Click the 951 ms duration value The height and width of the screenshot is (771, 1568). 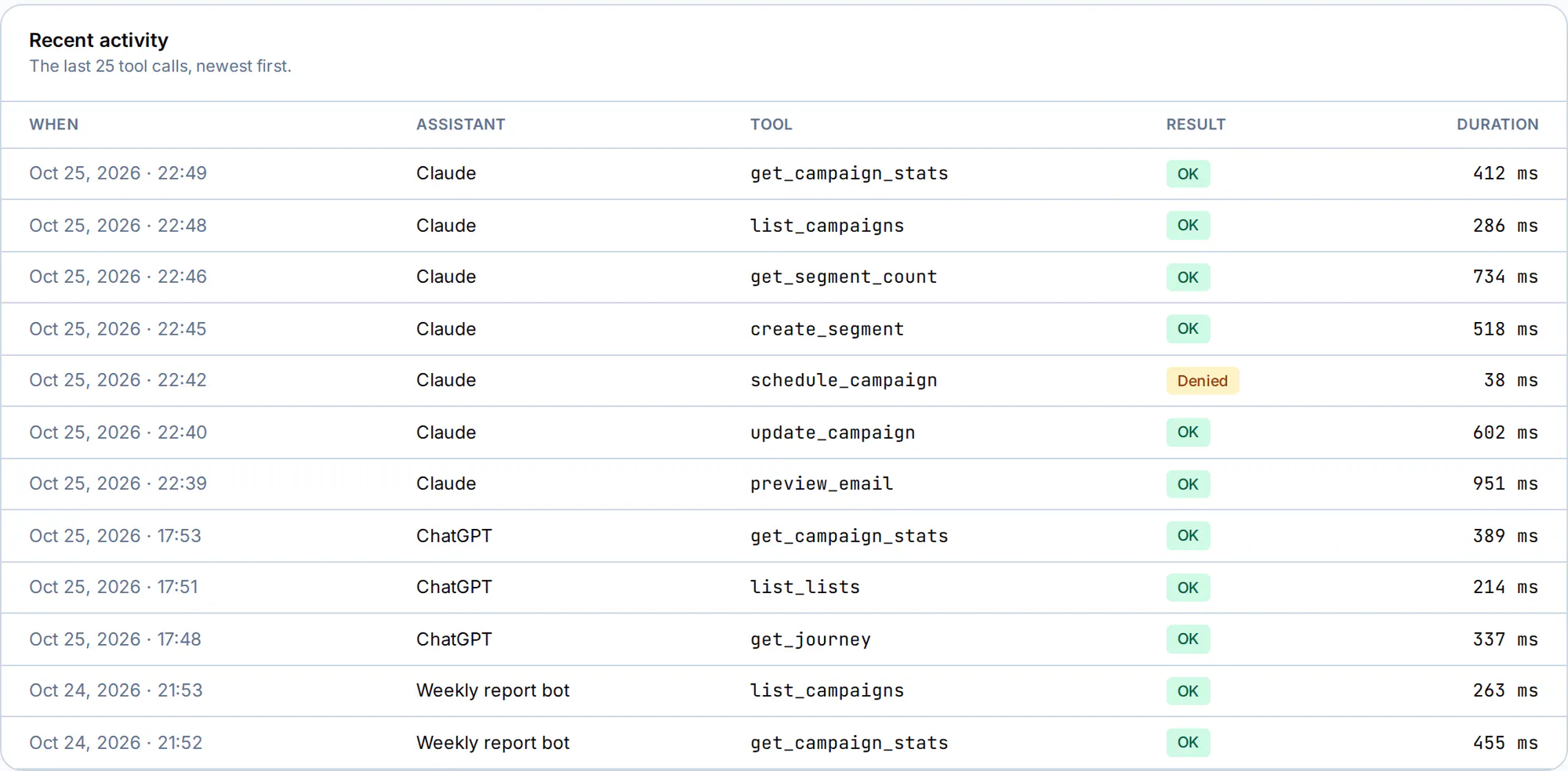1505,483
